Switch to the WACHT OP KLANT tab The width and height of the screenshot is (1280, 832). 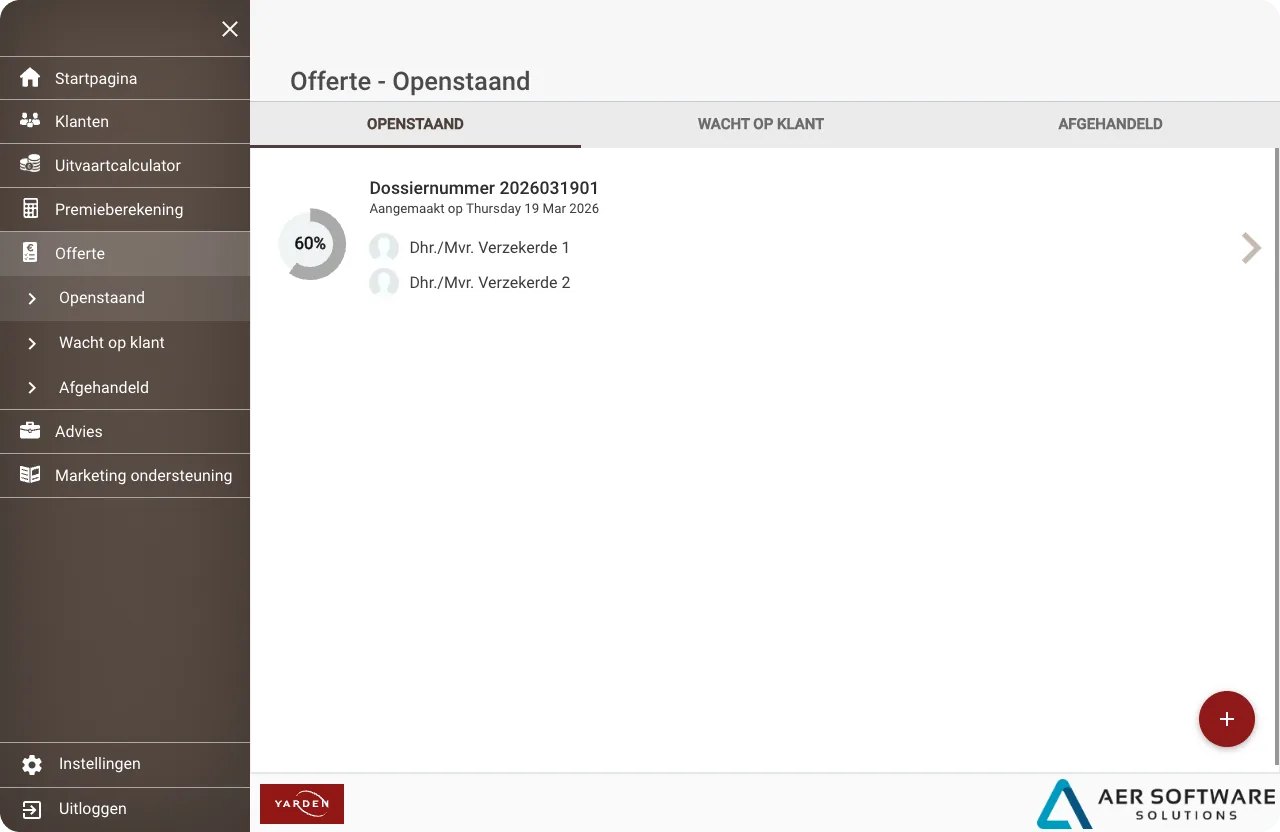tap(761, 124)
